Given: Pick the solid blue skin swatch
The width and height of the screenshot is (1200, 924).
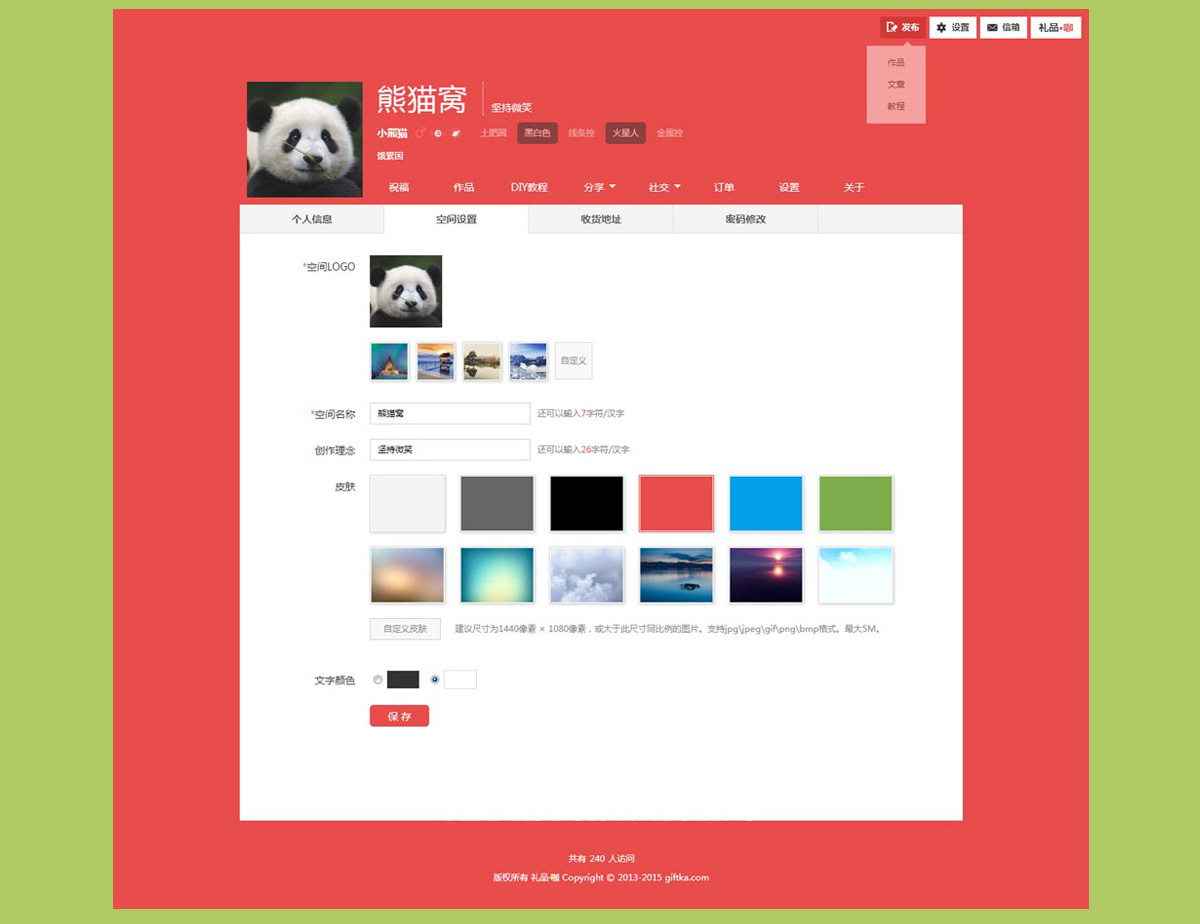Looking at the screenshot, I should pyautogui.click(x=766, y=503).
